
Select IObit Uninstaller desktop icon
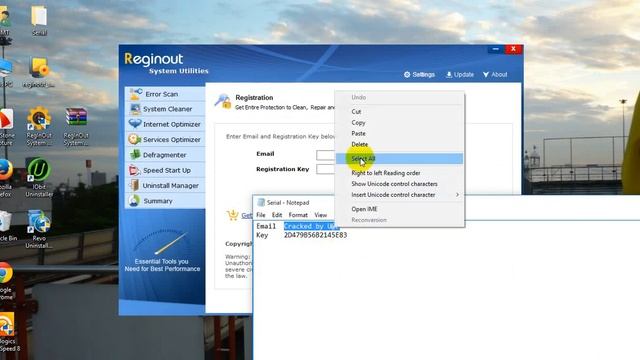pyautogui.click(x=39, y=177)
